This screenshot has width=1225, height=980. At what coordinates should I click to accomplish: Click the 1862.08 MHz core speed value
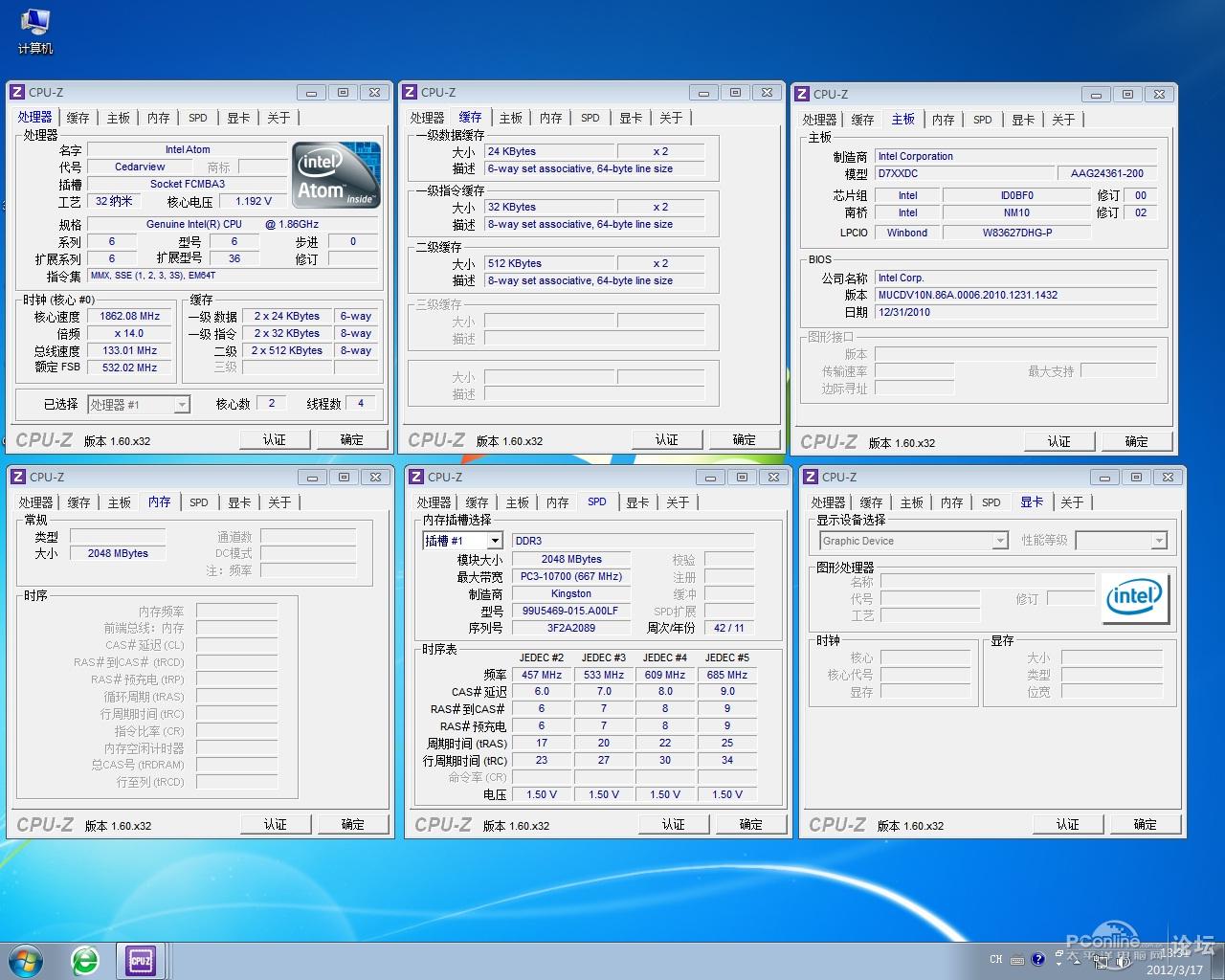[x=129, y=316]
